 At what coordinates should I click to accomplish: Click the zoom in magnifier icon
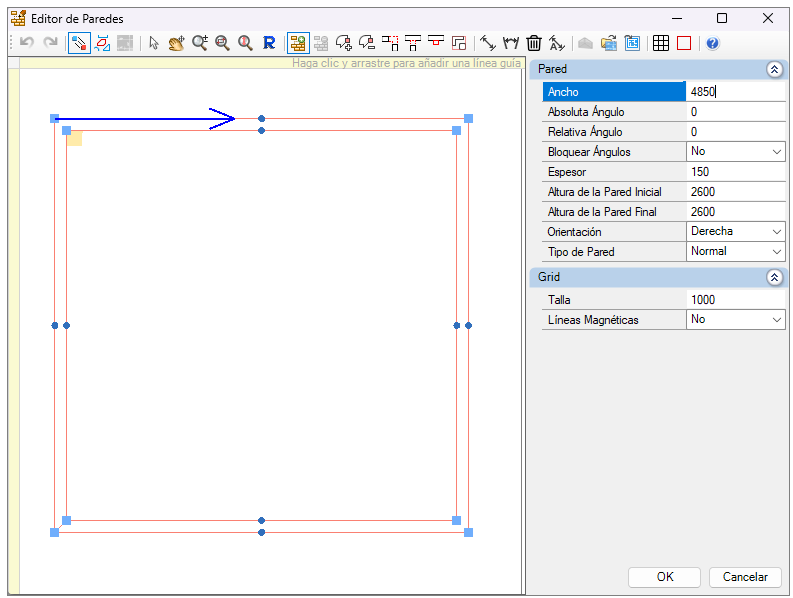tap(200, 44)
